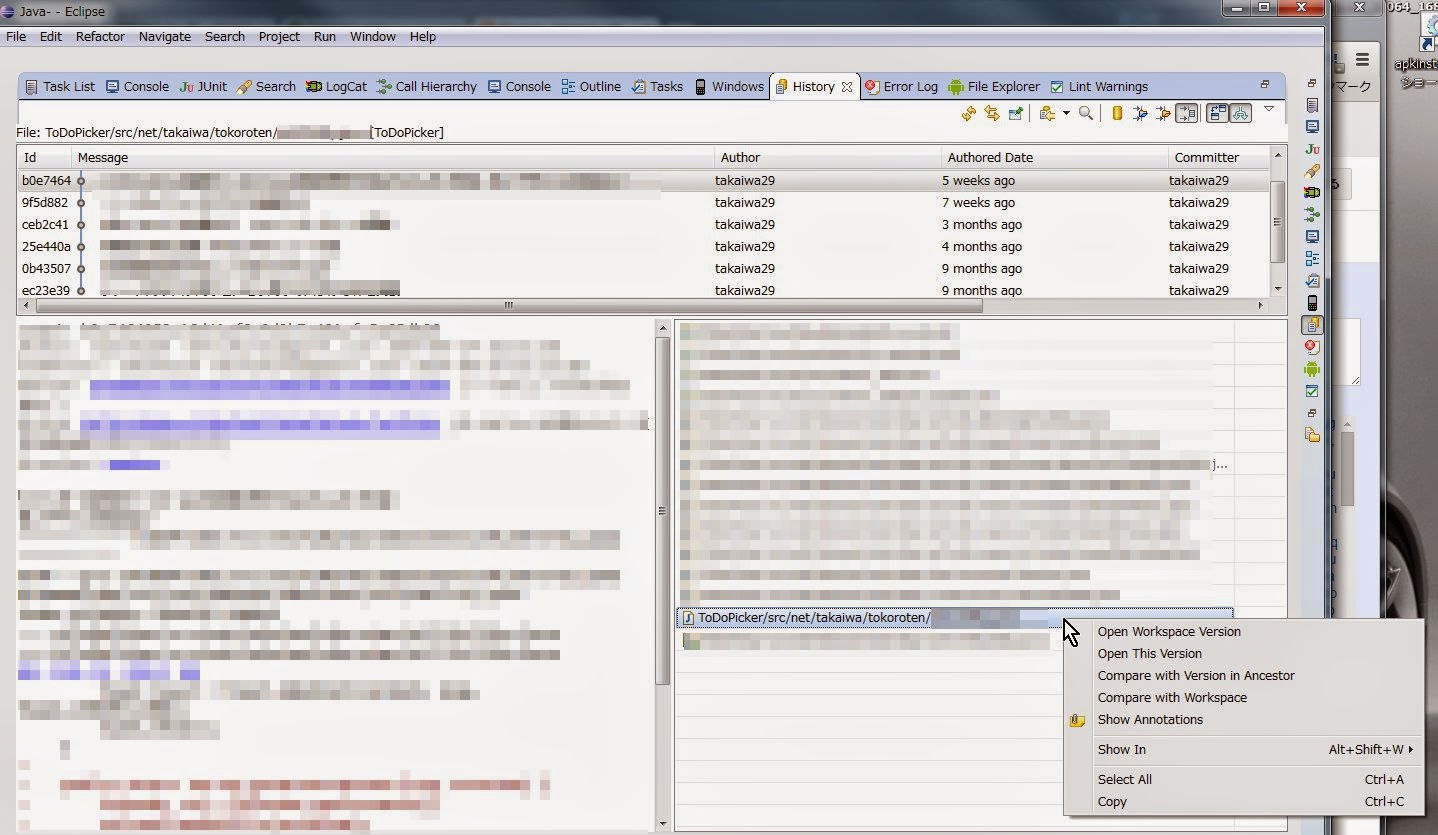Sort commits by Authored Date column

(1054, 157)
